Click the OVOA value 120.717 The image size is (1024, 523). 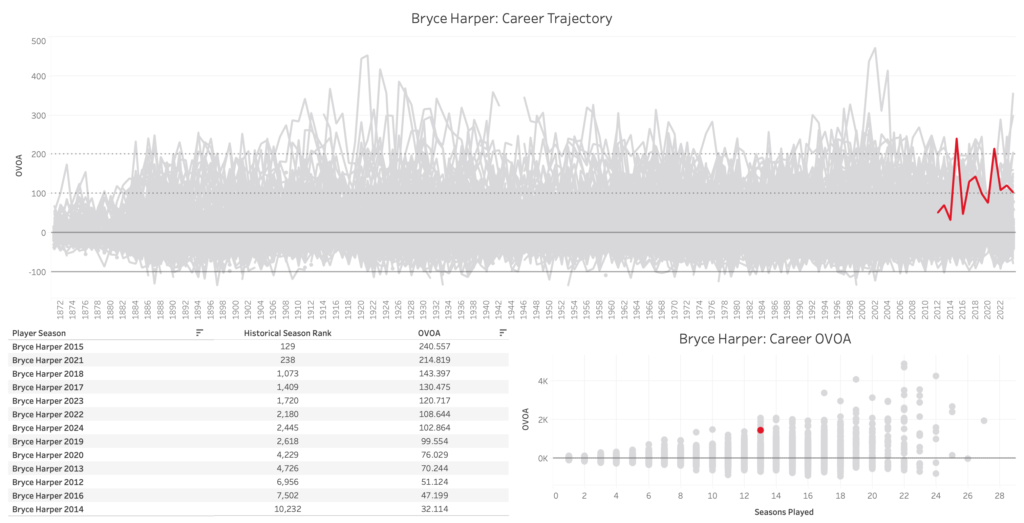[x=434, y=401]
